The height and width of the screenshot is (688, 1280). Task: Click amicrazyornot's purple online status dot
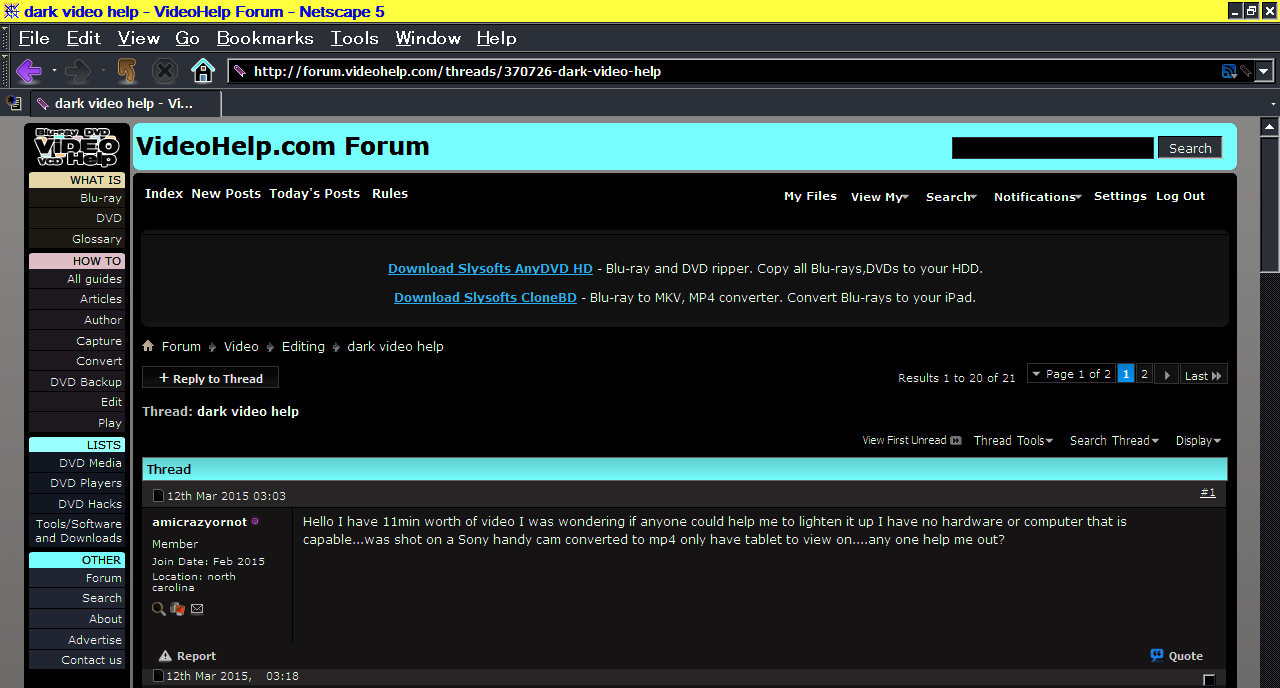(x=255, y=522)
